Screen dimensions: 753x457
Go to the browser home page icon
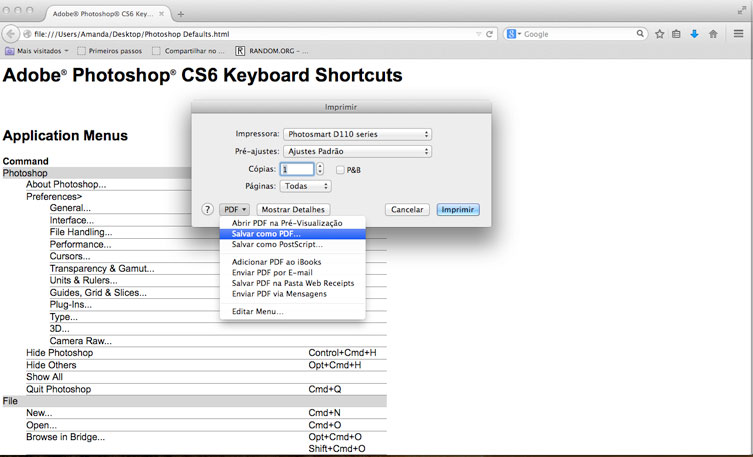pyautogui.click(x=713, y=33)
